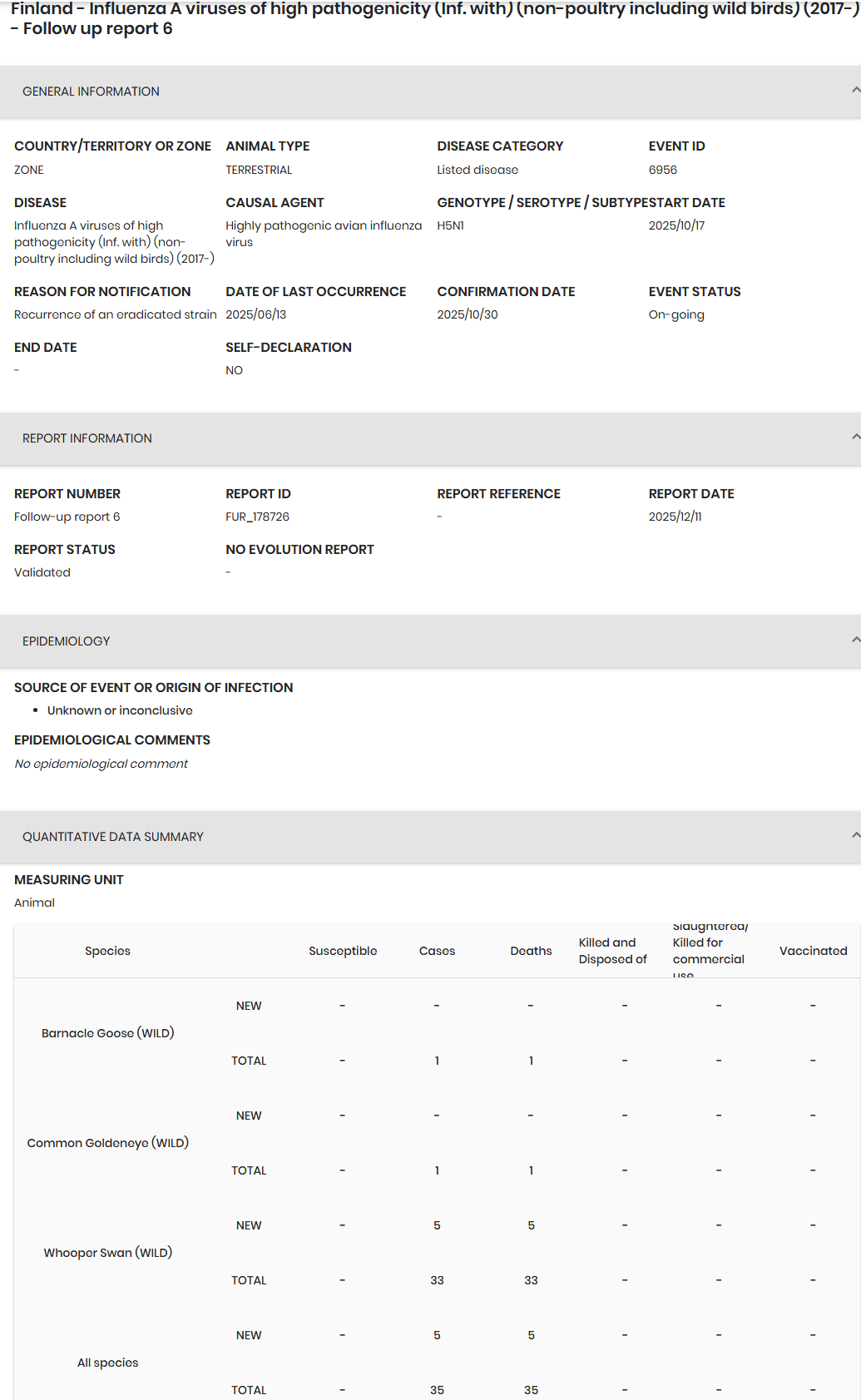Viewport: 861px width, 1400px height.
Task: Click the report date value 2025/12/11
Action: tap(675, 517)
